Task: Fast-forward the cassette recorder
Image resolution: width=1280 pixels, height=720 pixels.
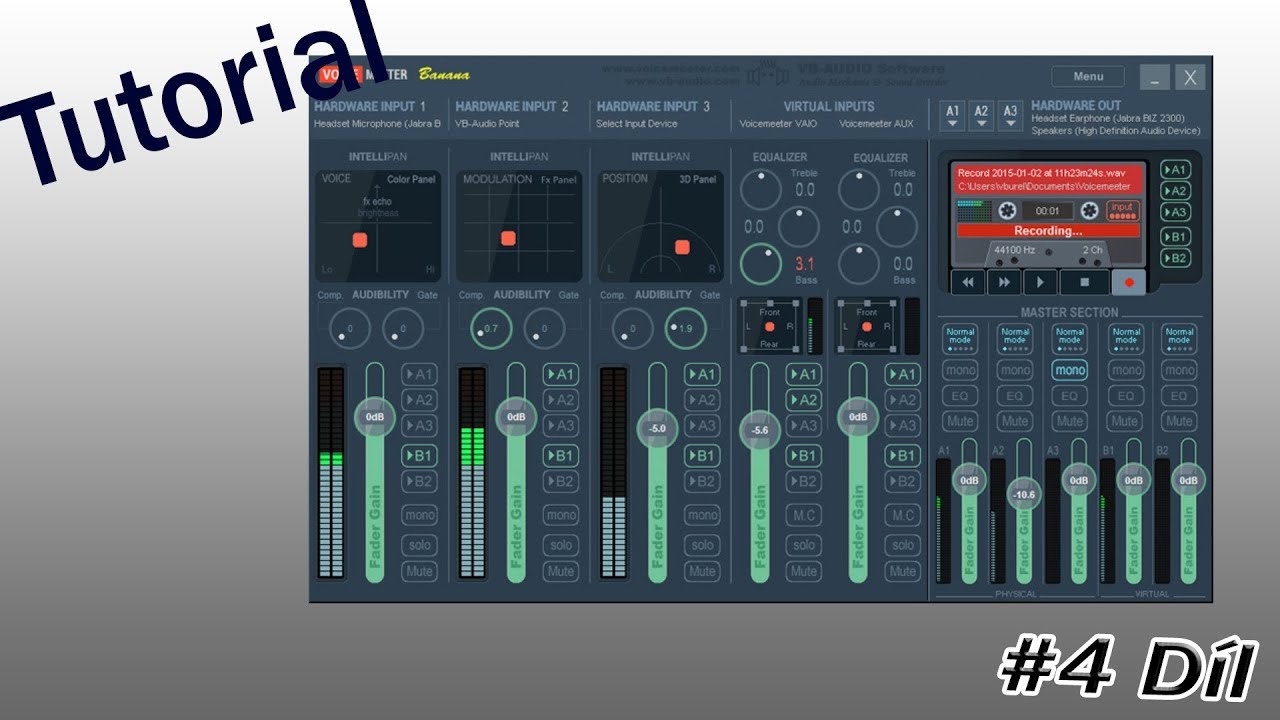Action: pos(1003,282)
